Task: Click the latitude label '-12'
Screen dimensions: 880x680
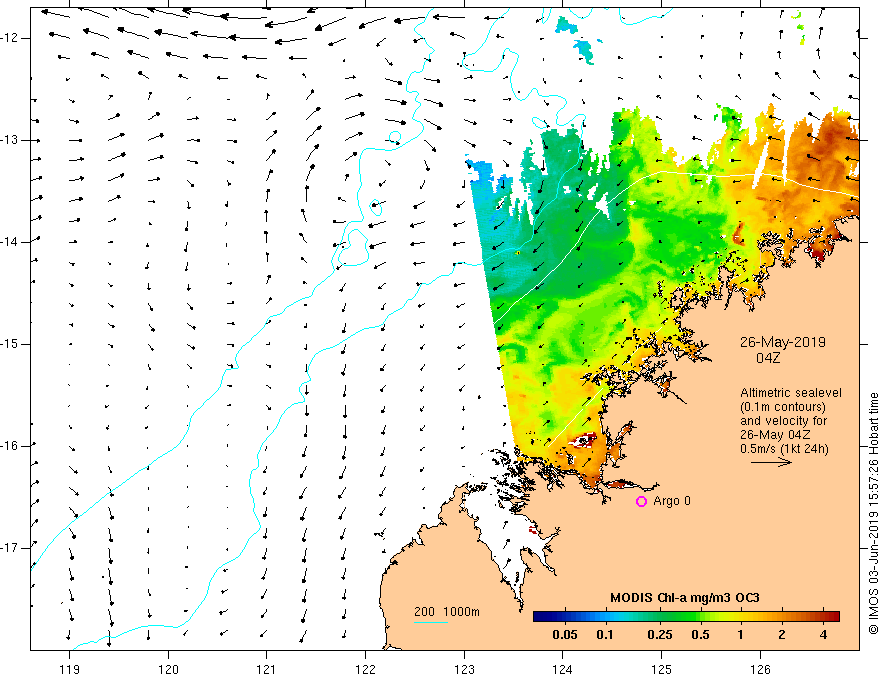Action: 9,38
